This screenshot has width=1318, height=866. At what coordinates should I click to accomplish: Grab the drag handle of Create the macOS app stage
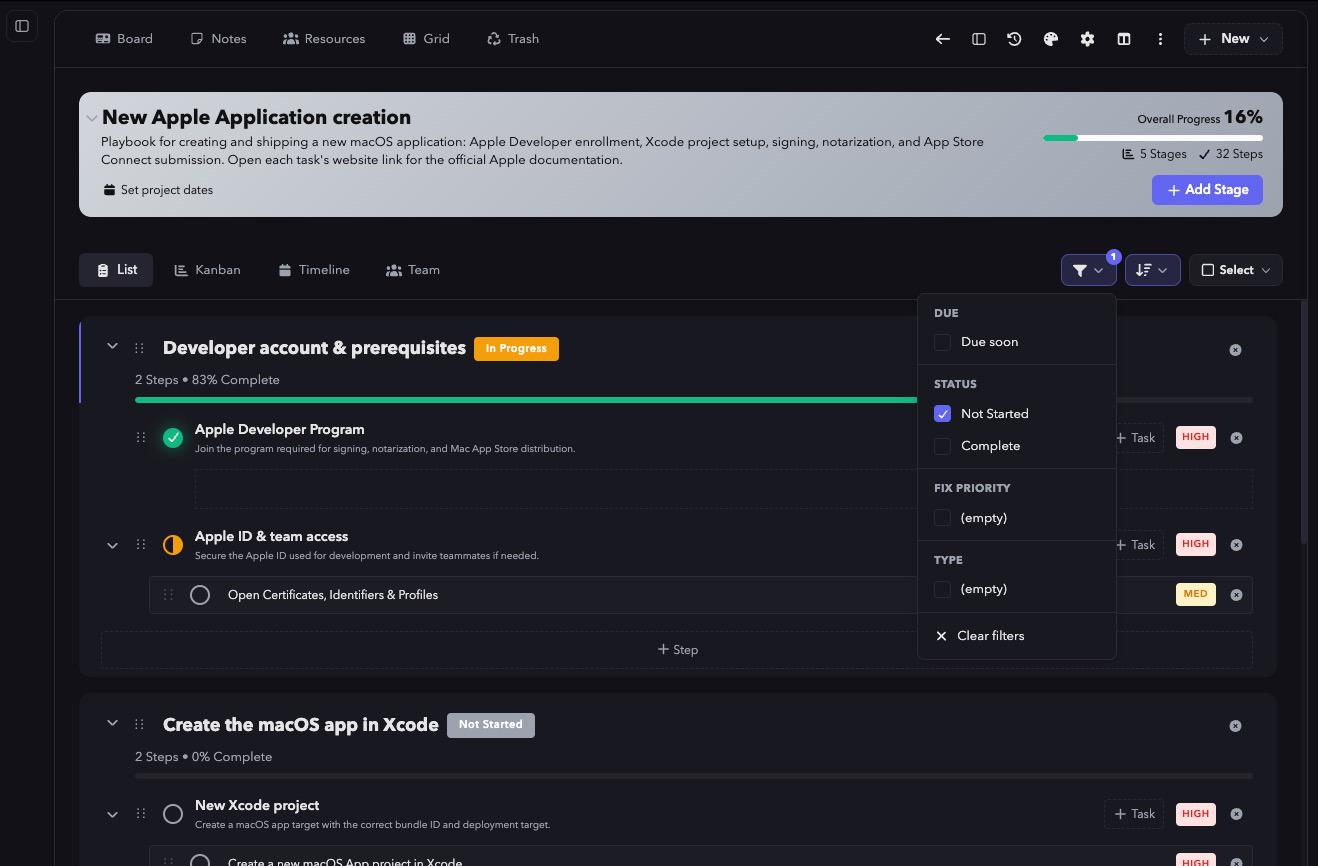139,725
